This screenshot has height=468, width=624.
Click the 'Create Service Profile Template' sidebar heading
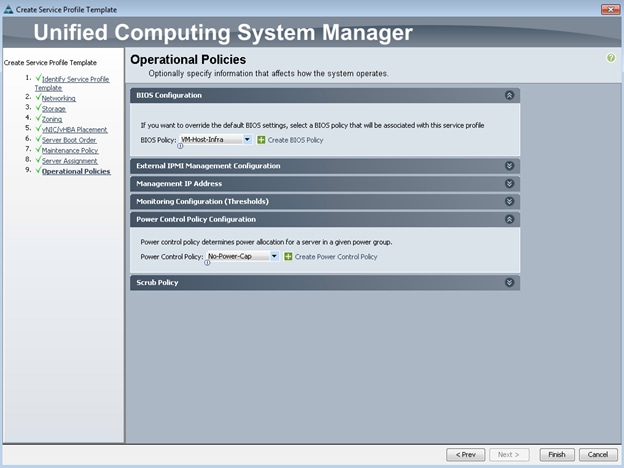(x=50, y=62)
